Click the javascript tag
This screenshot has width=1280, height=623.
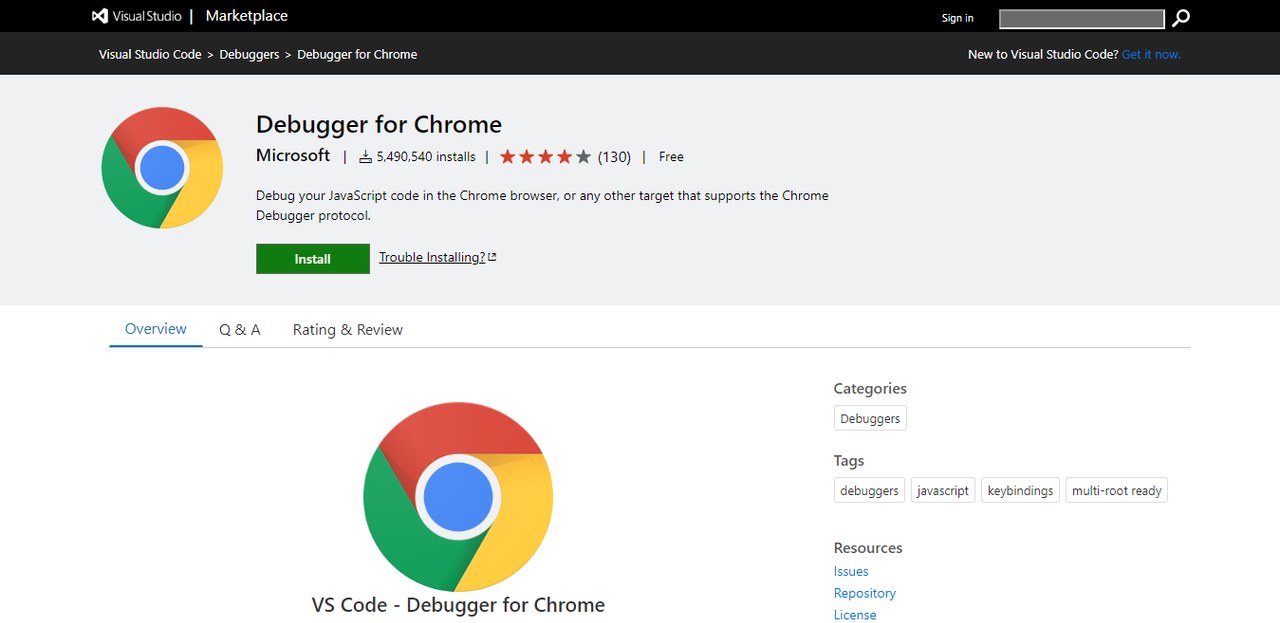click(x=943, y=490)
